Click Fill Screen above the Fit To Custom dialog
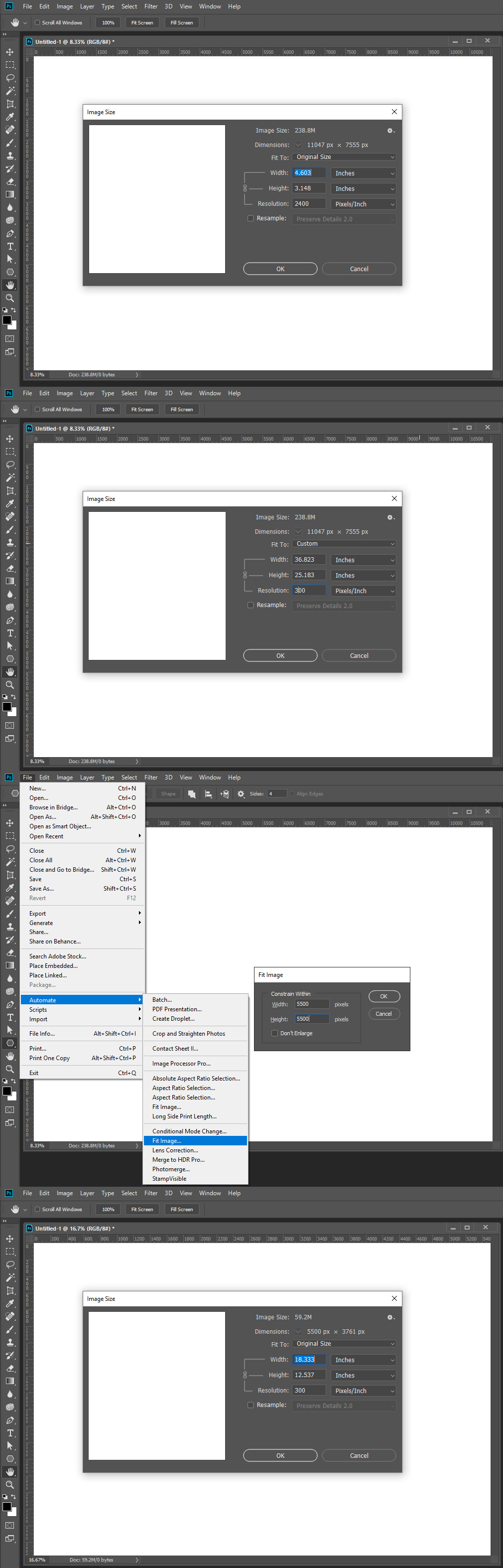This screenshot has width=503, height=1568. (x=181, y=410)
